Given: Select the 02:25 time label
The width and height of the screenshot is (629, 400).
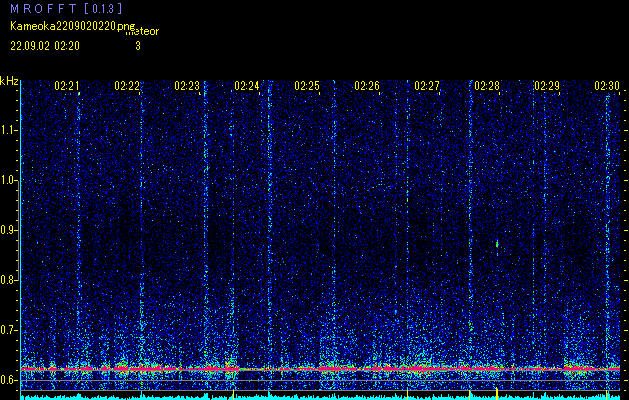Looking at the screenshot, I should click(x=307, y=86).
